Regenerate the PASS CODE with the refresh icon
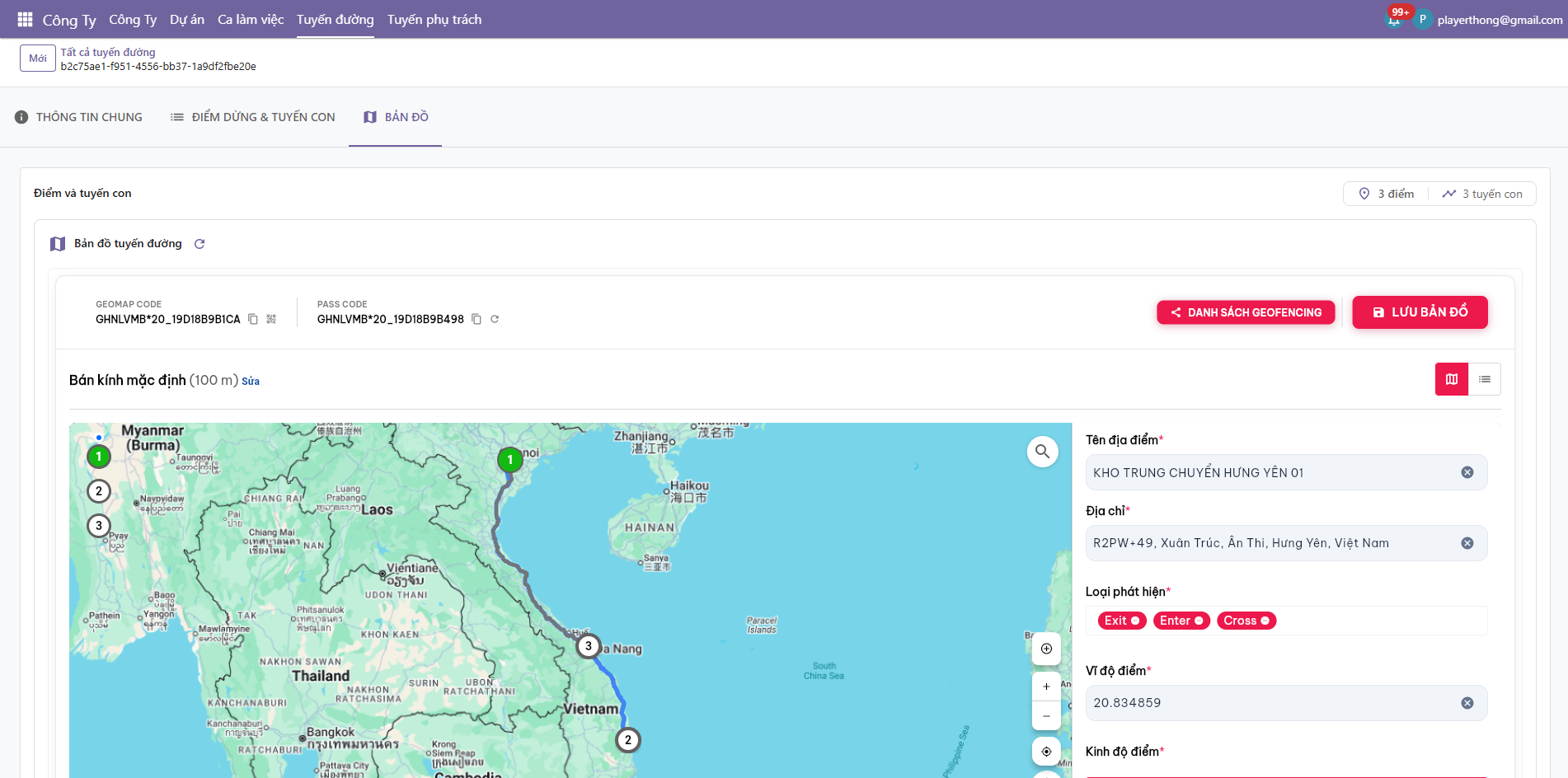The height and width of the screenshot is (778, 1568). click(495, 319)
